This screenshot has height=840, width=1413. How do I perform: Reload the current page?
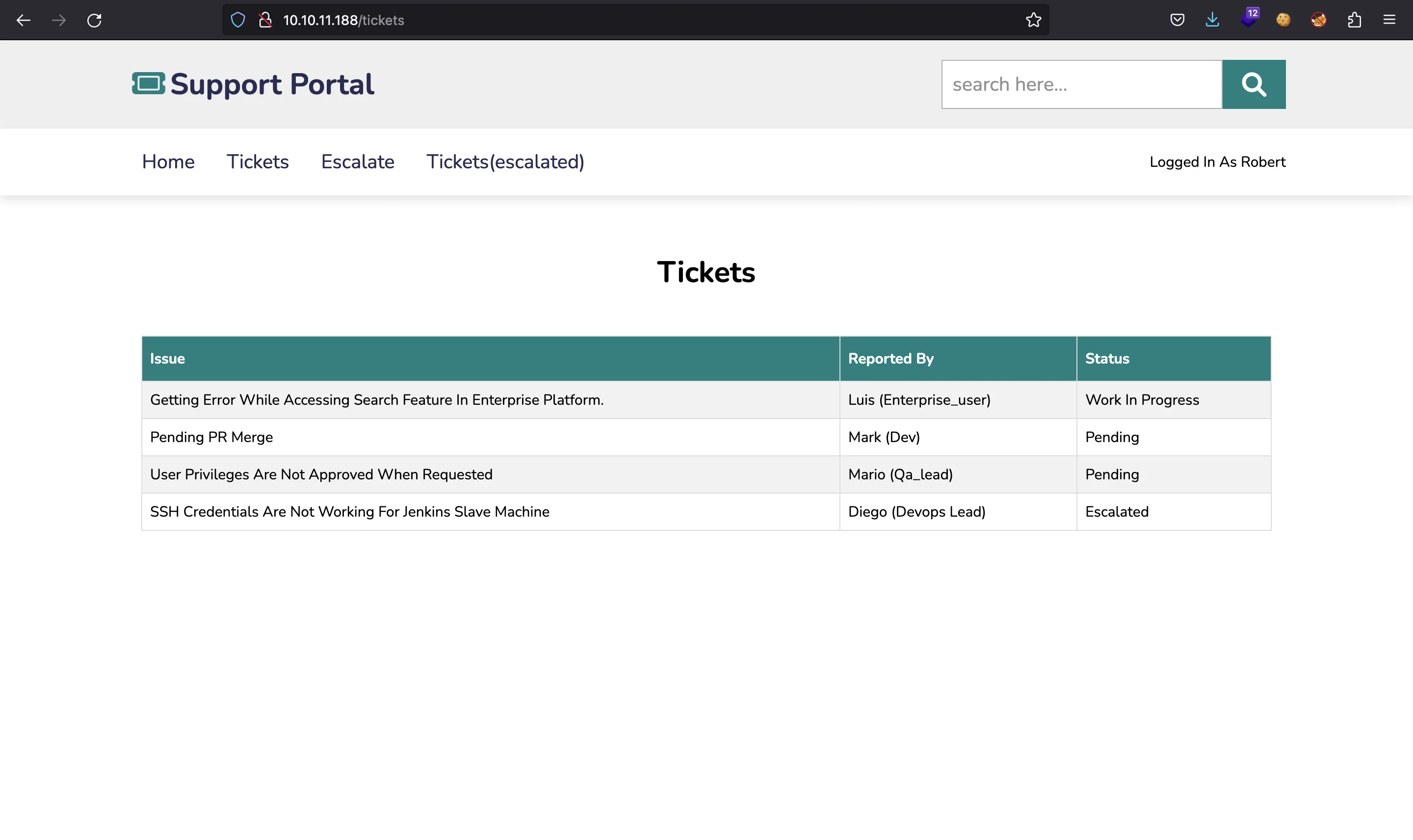tap(95, 21)
